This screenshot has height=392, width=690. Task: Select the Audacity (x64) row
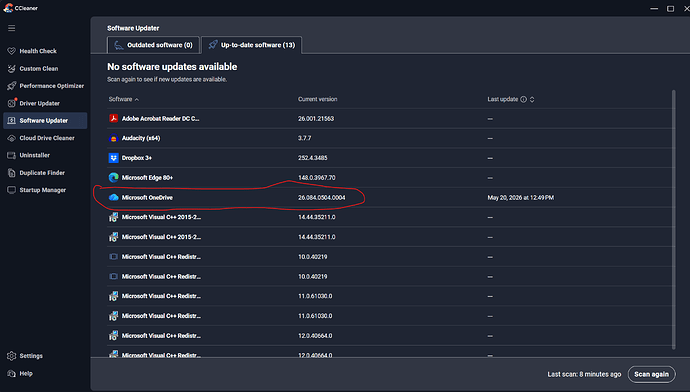(391, 138)
